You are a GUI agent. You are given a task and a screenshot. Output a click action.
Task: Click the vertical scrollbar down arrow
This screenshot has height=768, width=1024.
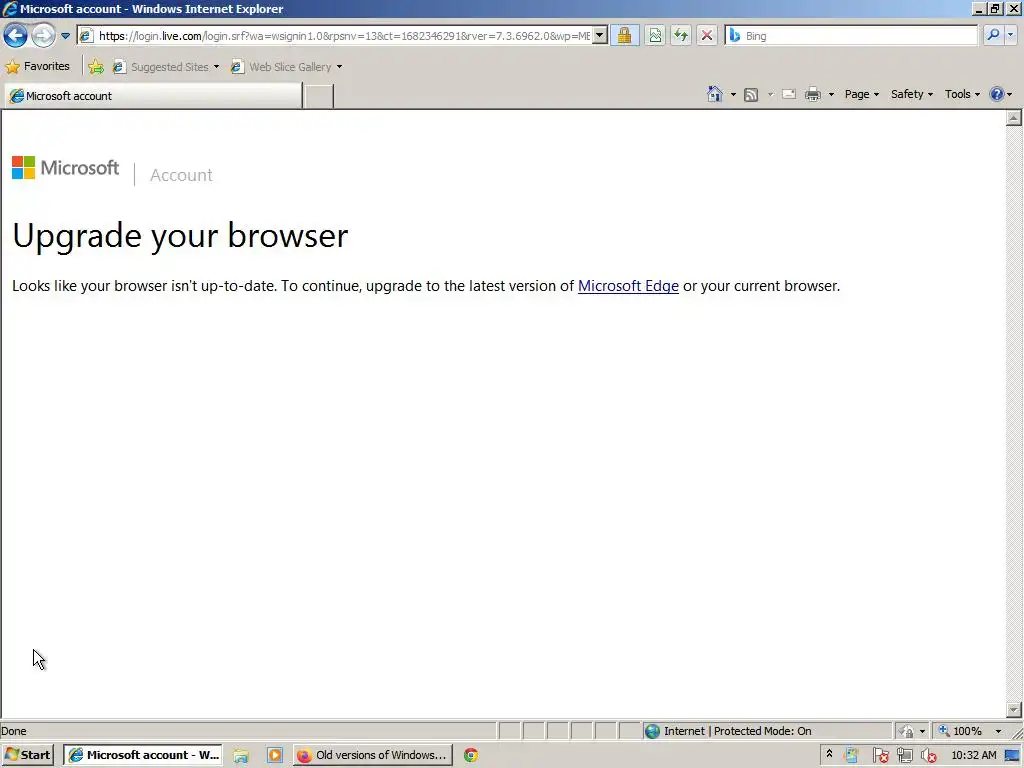[x=1014, y=709]
